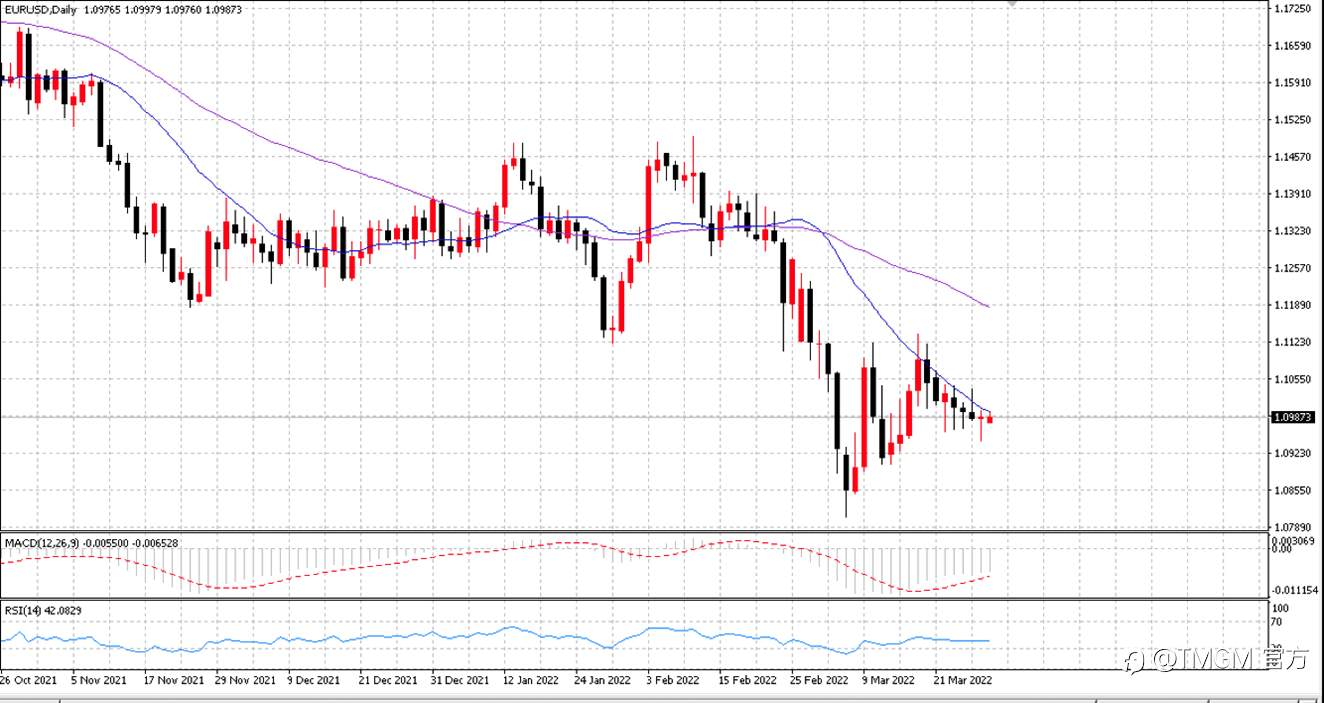Click the 1.10550 price axis label

coord(1294,379)
